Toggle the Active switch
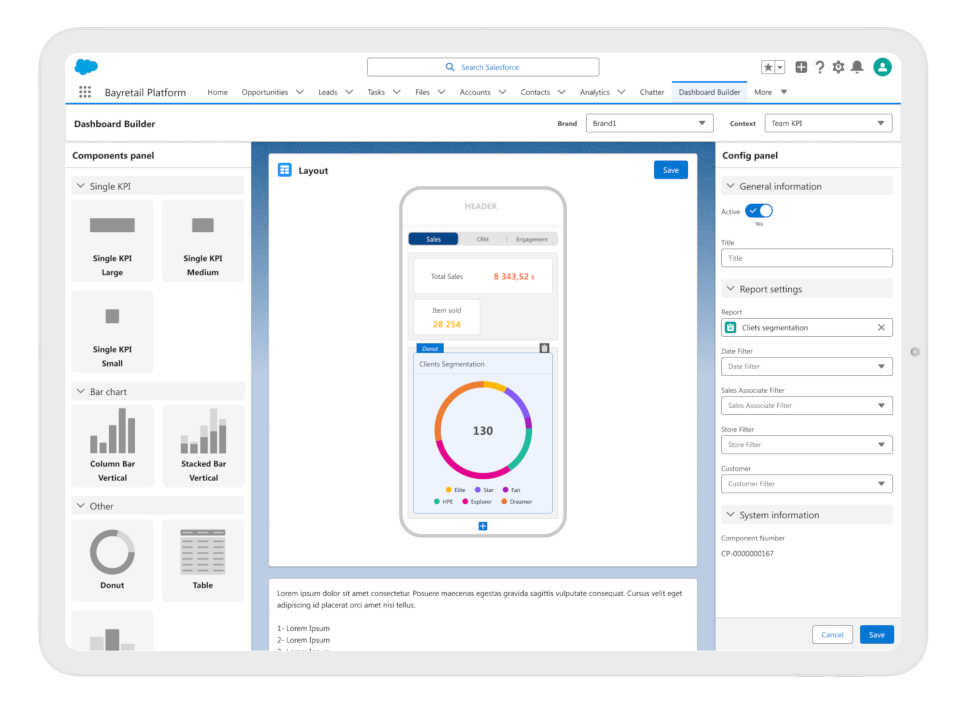 click(759, 211)
